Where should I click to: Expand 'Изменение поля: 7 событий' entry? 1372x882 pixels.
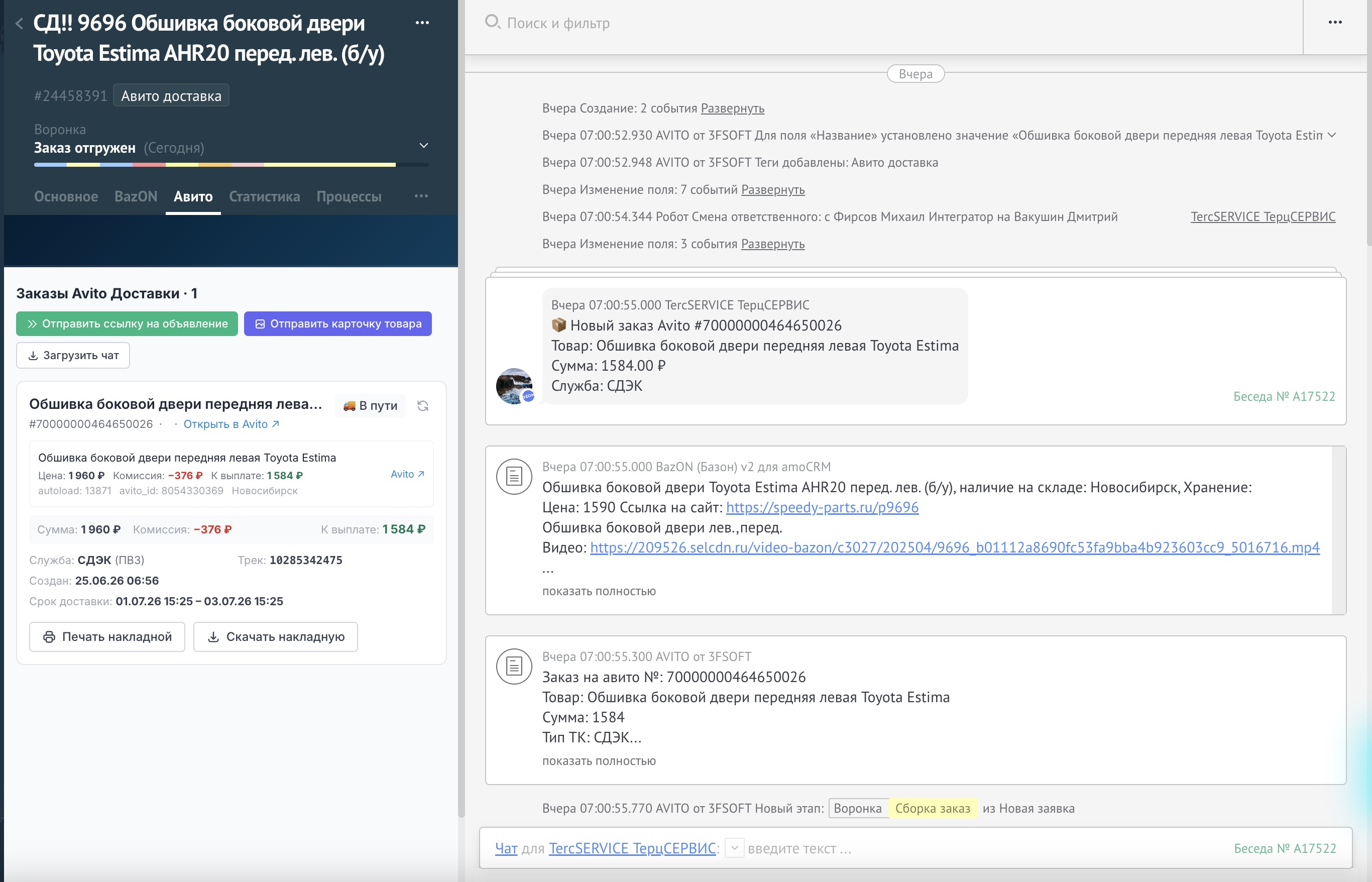(x=773, y=189)
